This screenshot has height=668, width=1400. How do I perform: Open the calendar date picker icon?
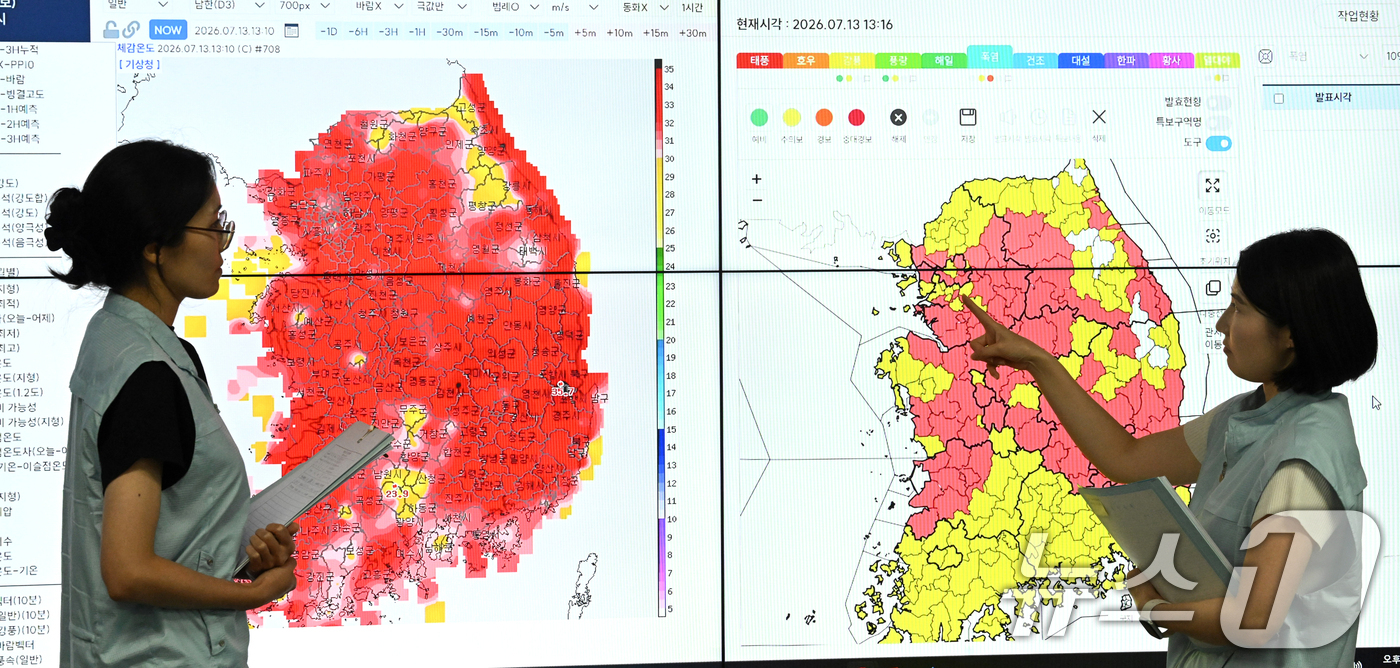(292, 30)
